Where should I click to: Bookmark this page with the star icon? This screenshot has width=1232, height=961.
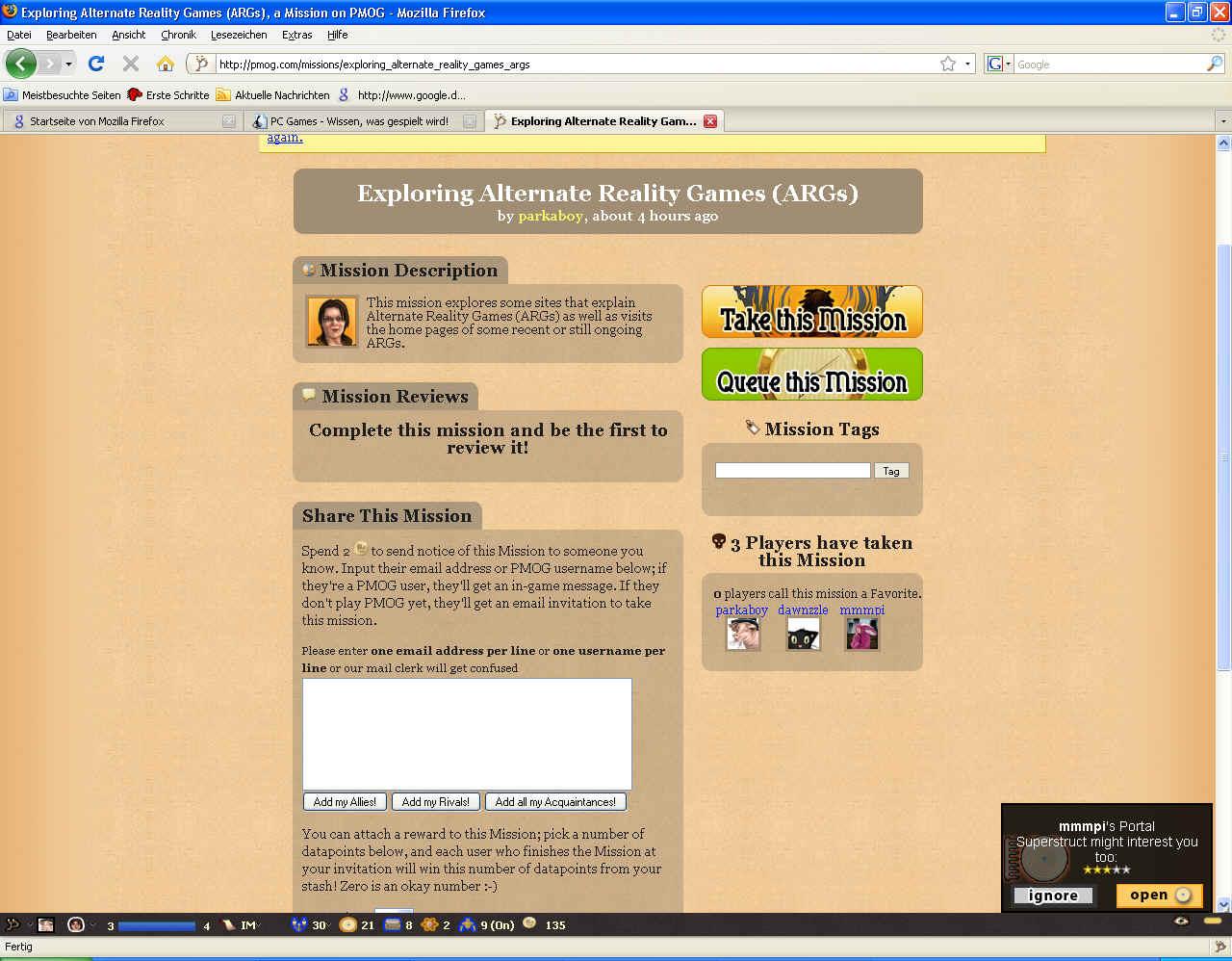pyautogui.click(x=948, y=64)
